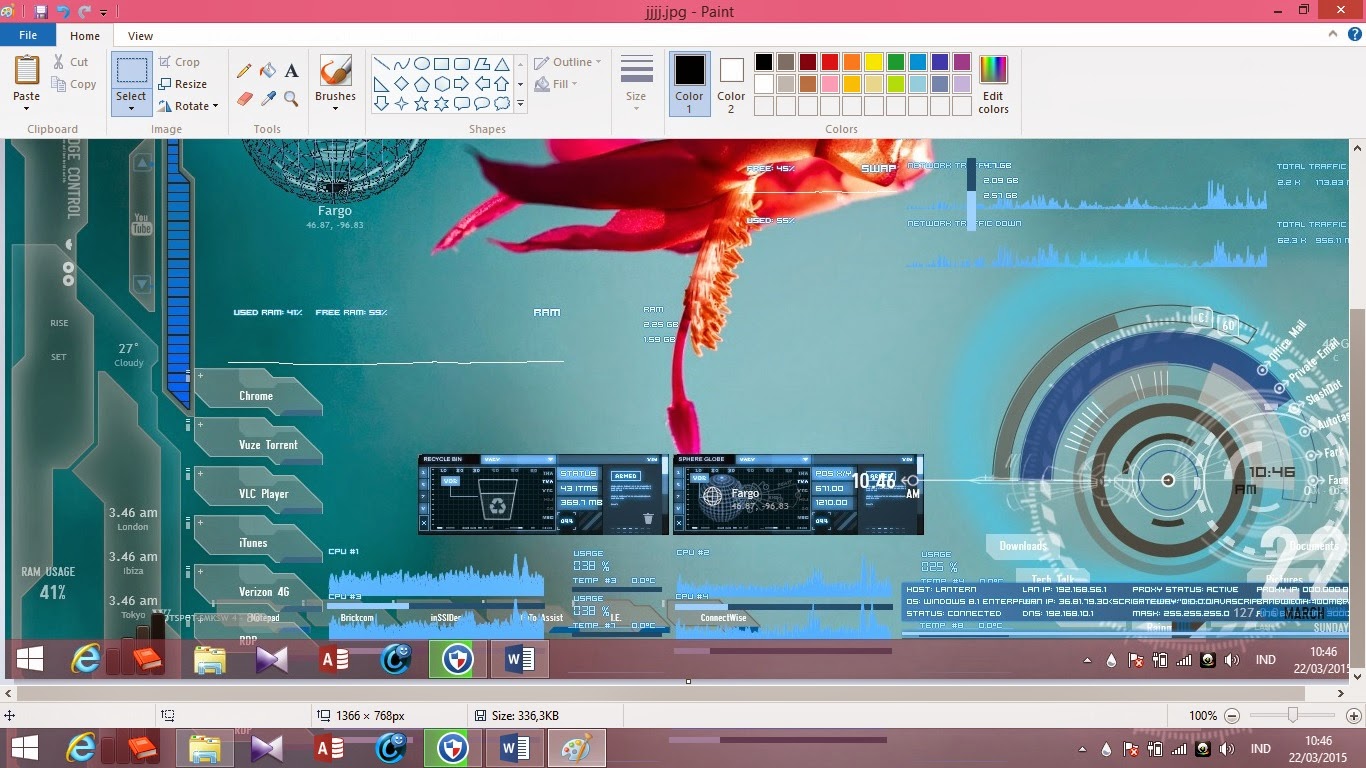Switch to the View tab

click(140, 35)
